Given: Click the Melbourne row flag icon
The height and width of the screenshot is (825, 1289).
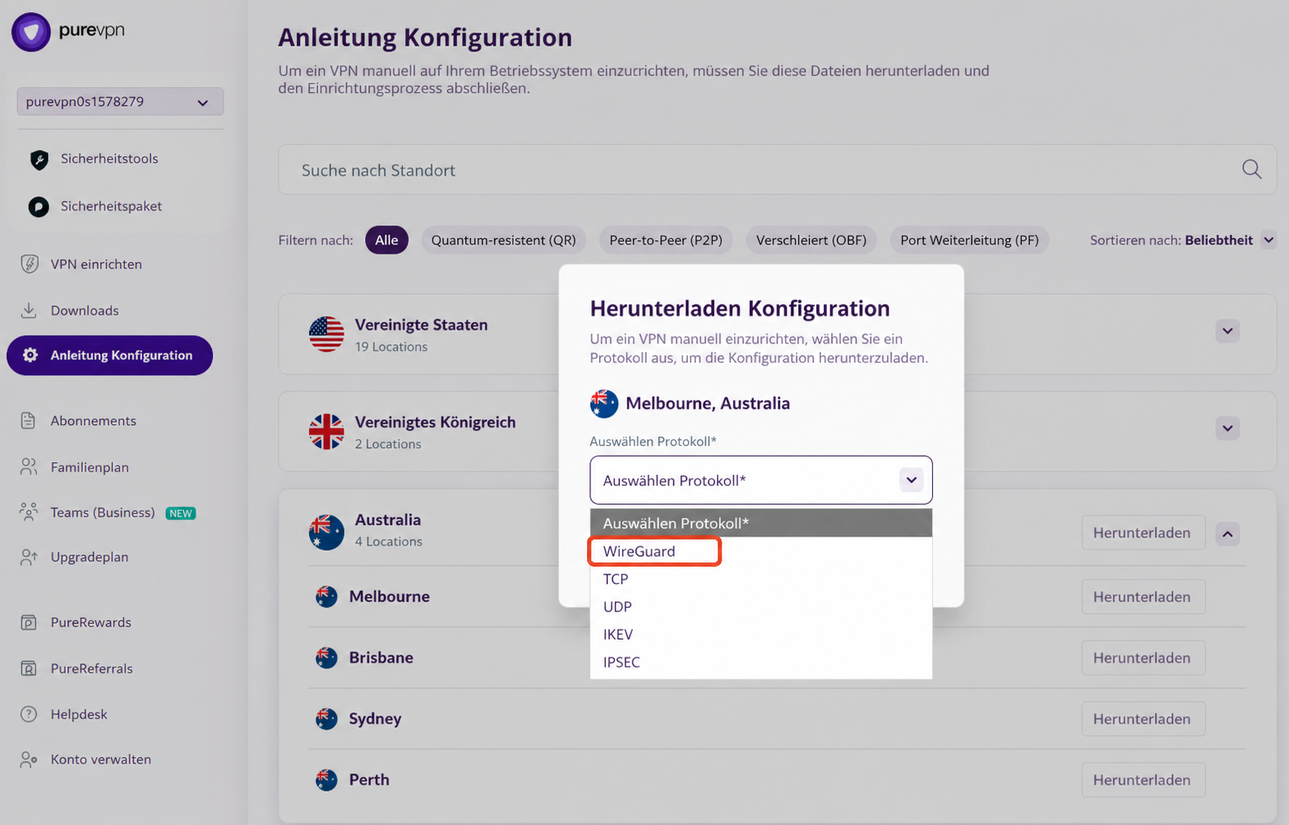Looking at the screenshot, I should pos(326,597).
